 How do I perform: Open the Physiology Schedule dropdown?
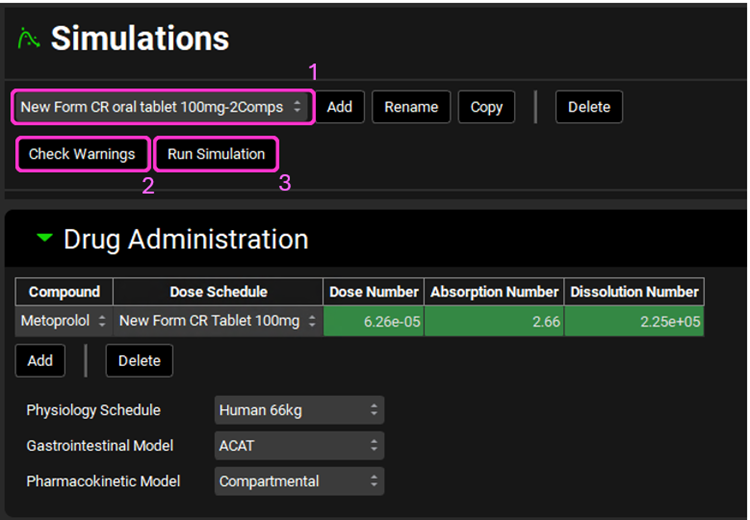click(x=299, y=410)
